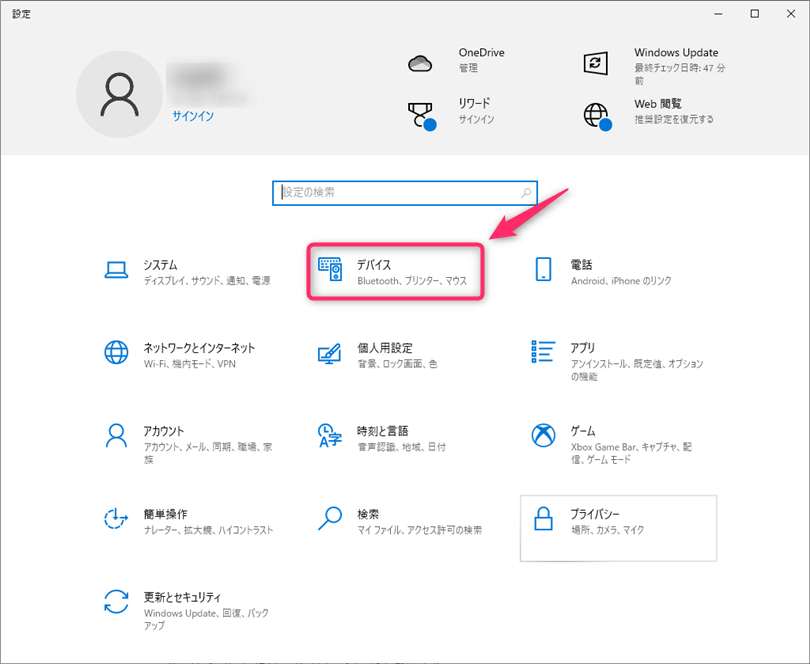Open the システム laptop icon

click(x=116, y=270)
